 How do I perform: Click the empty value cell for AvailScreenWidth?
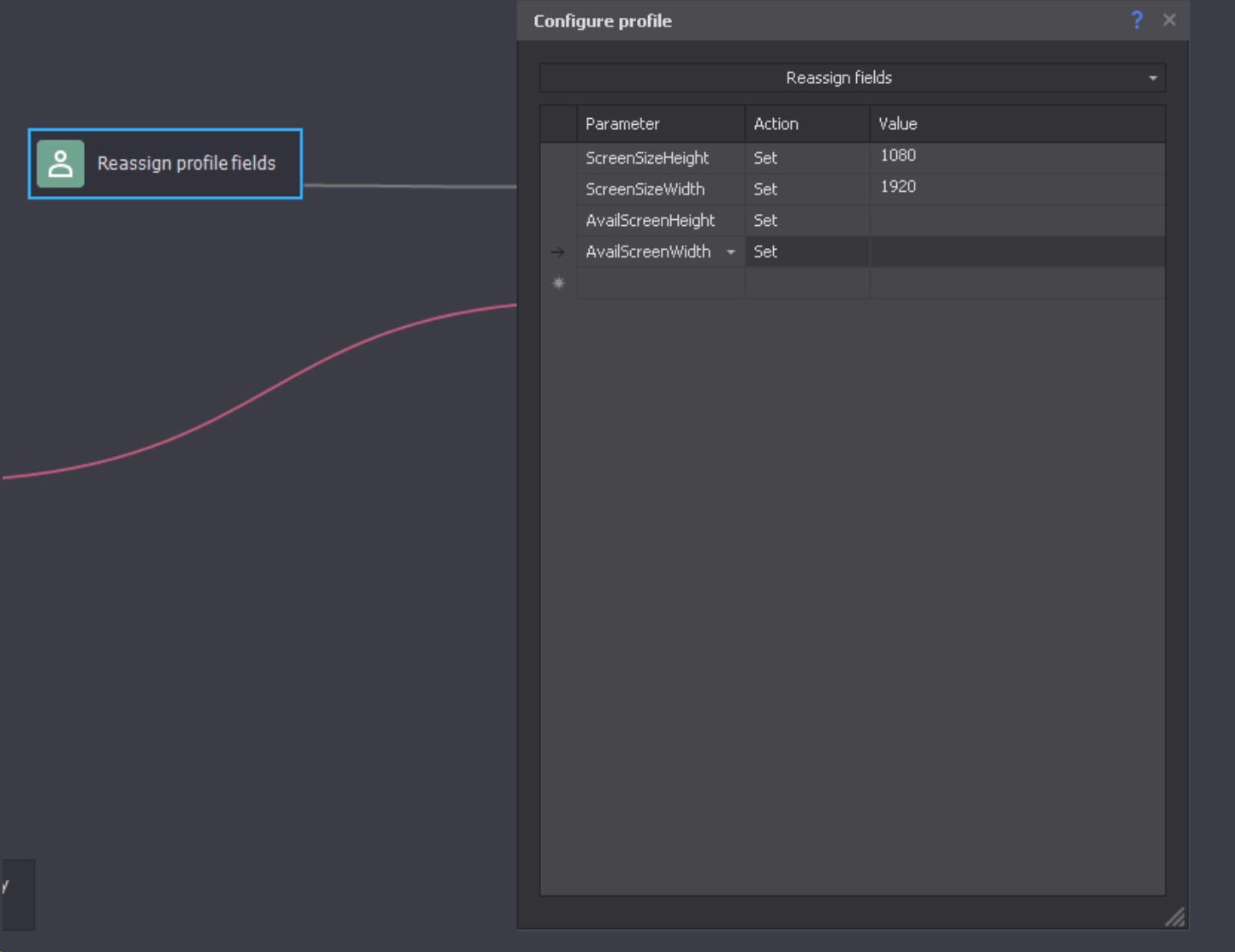tap(1018, 252)
